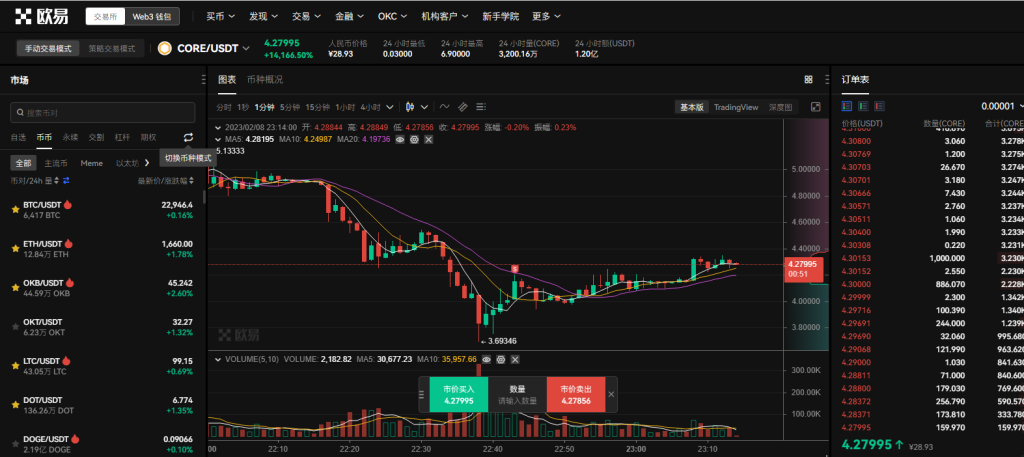Click the 切换币种模式 swap icon
Screen dimensions: 1024x457
(x=188, y=137)
